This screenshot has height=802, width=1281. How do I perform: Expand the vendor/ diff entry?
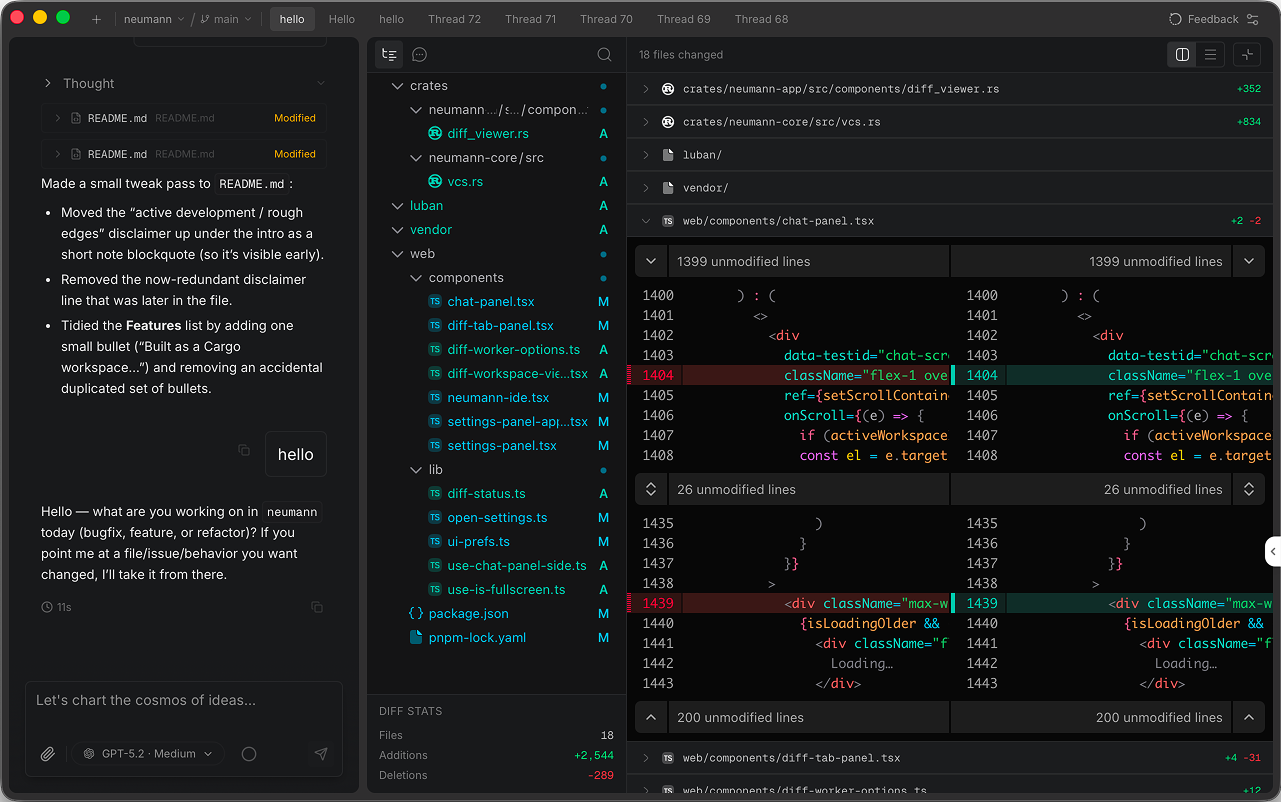(646, 188)
